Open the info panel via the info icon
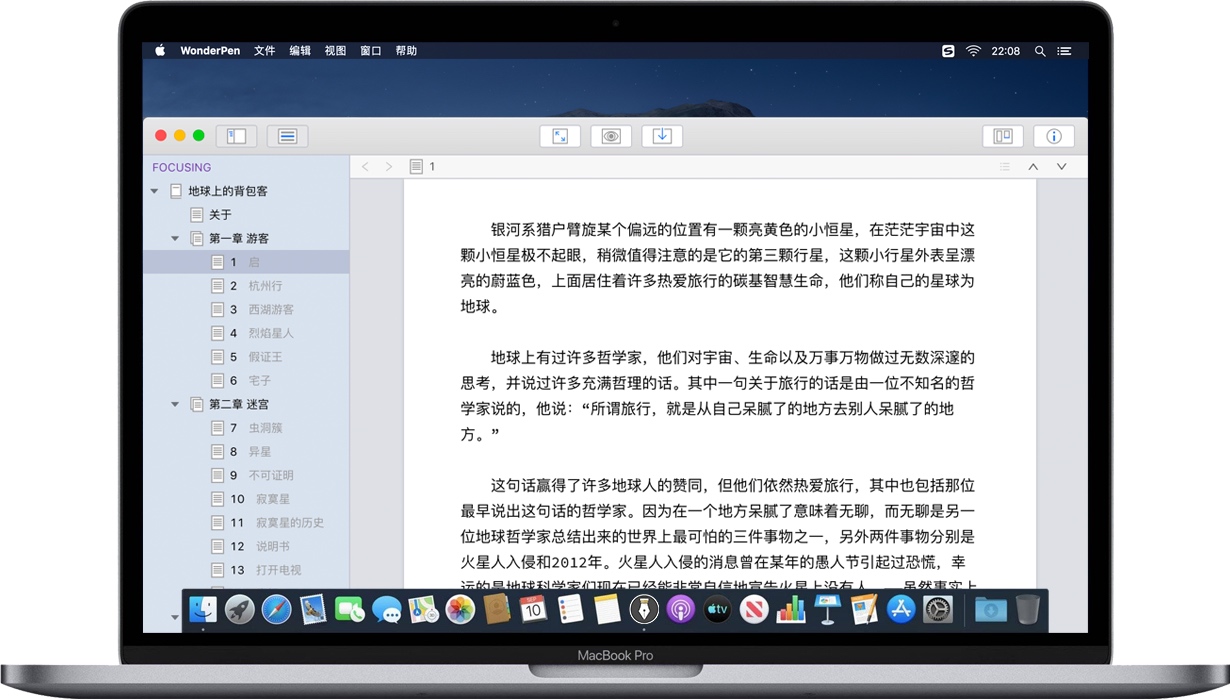Screen dimensions: 1230x700 (x=1053, y=135)
